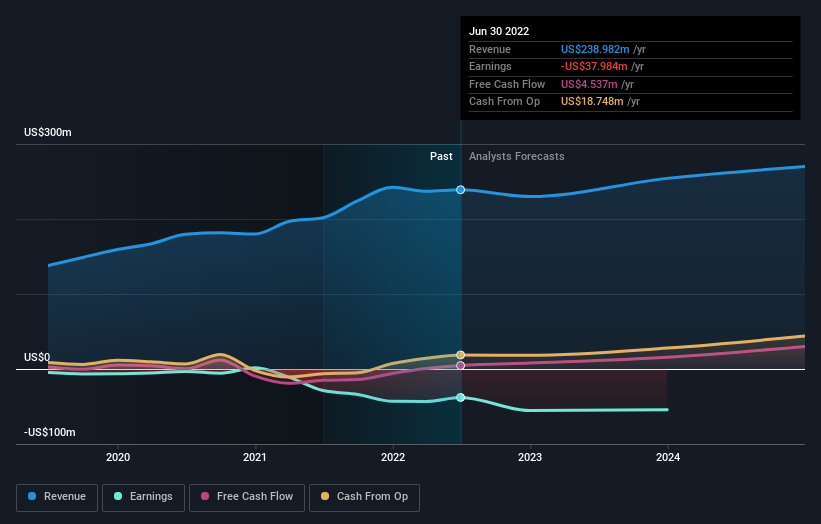Select the orange Cash From Op data point
Screen dimensions: 821x524
click(460, 355)
